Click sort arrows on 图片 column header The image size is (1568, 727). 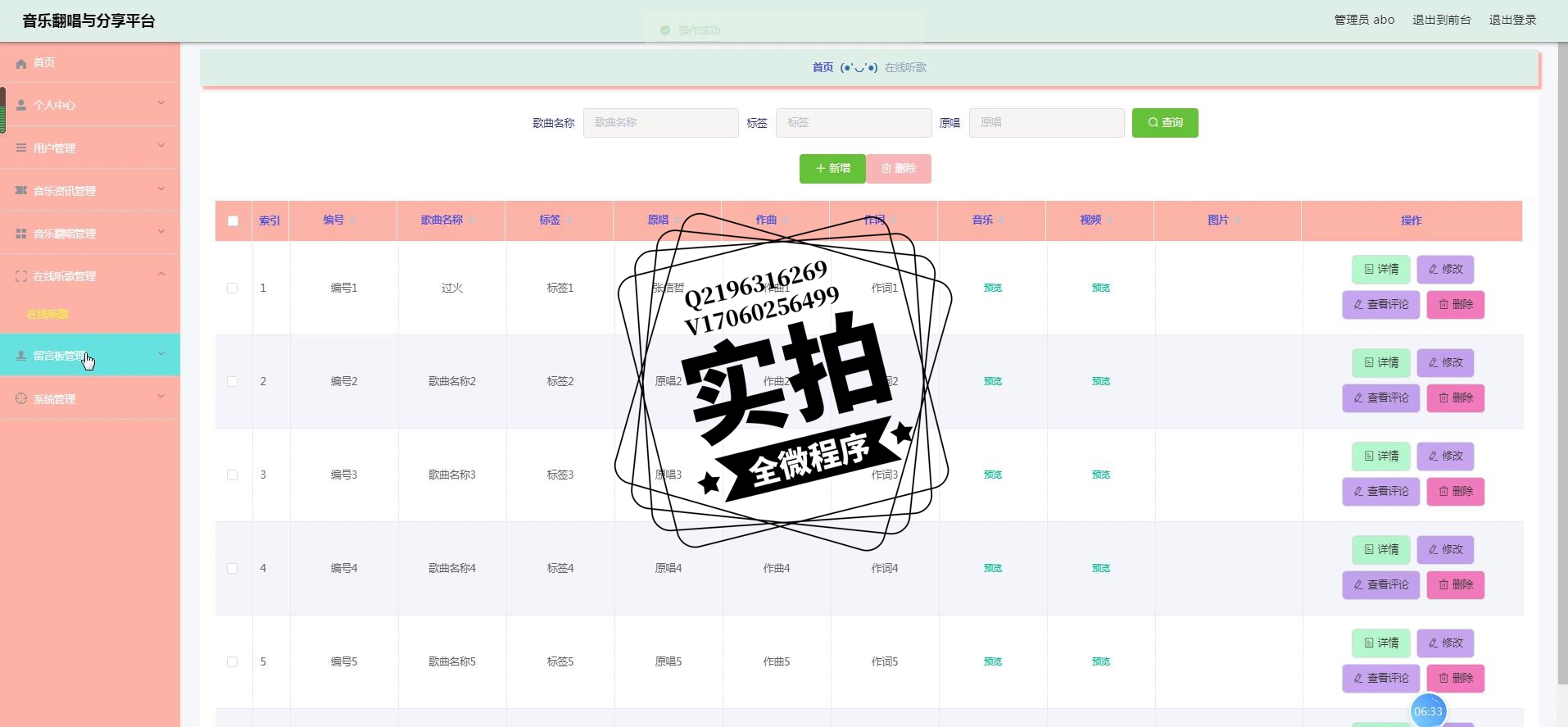tap(1238, 220)
